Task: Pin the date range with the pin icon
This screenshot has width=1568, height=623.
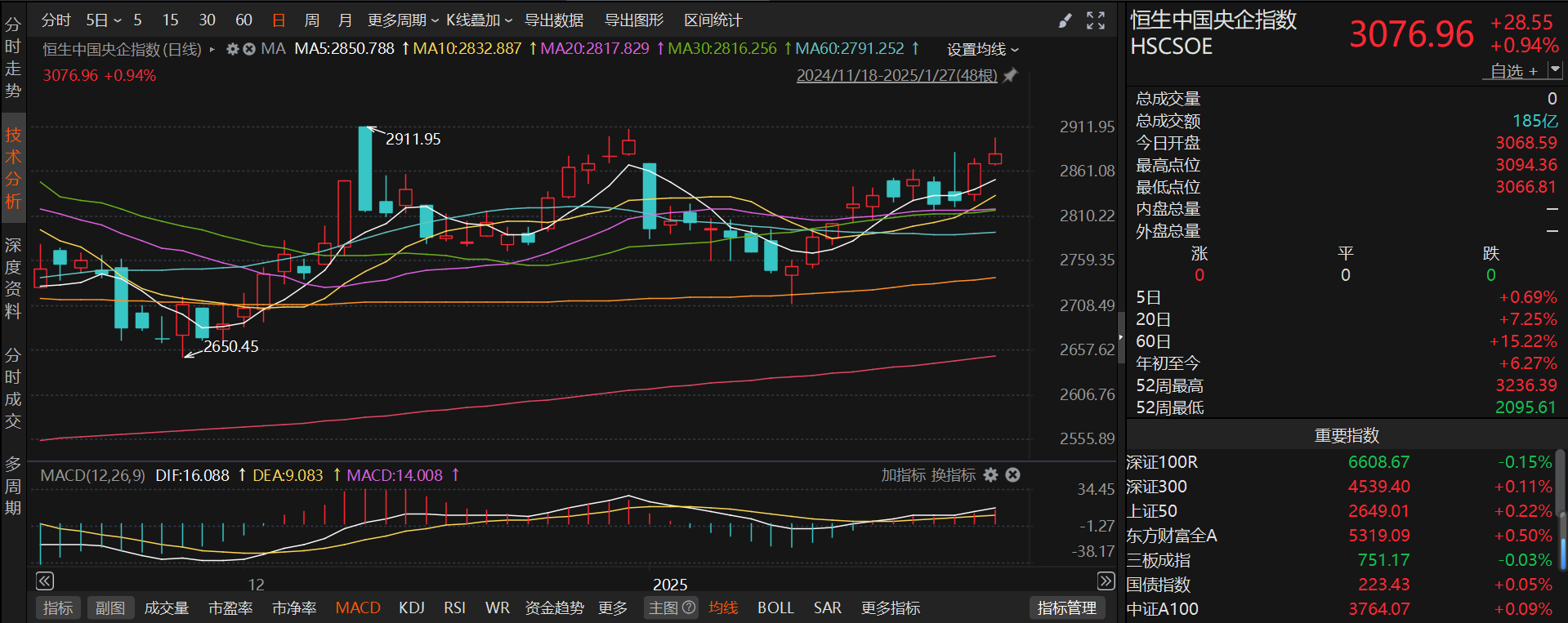Action: [1011, 75]
